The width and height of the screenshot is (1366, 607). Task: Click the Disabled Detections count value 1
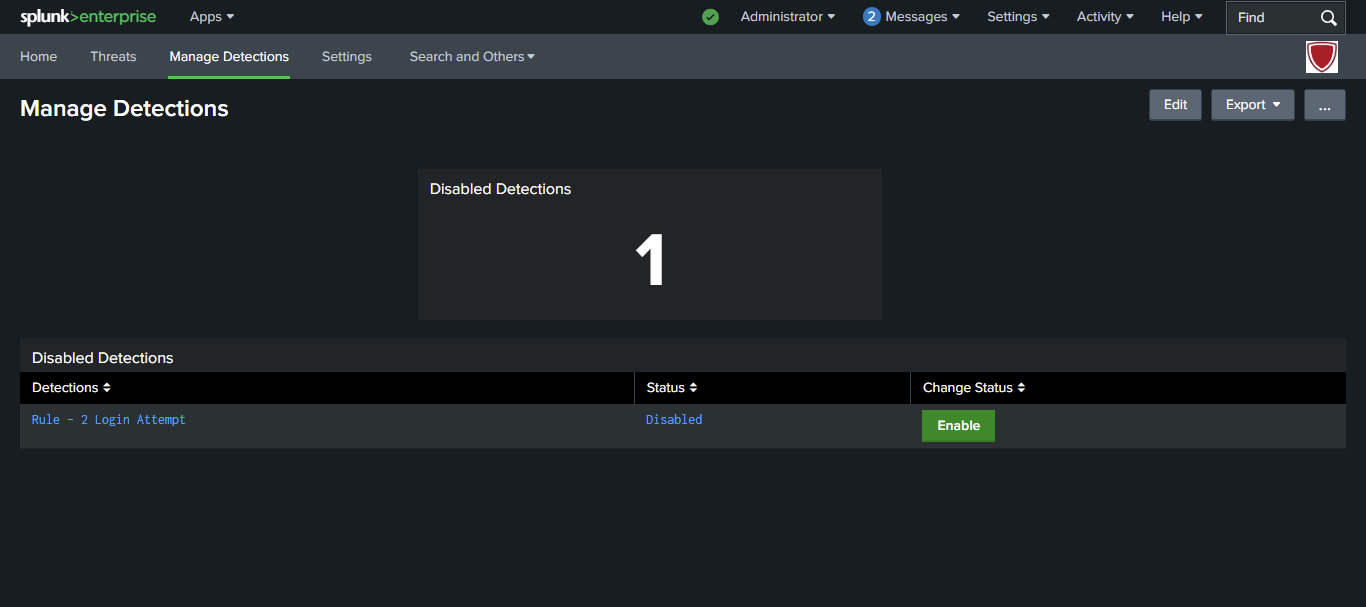[650, 262]
